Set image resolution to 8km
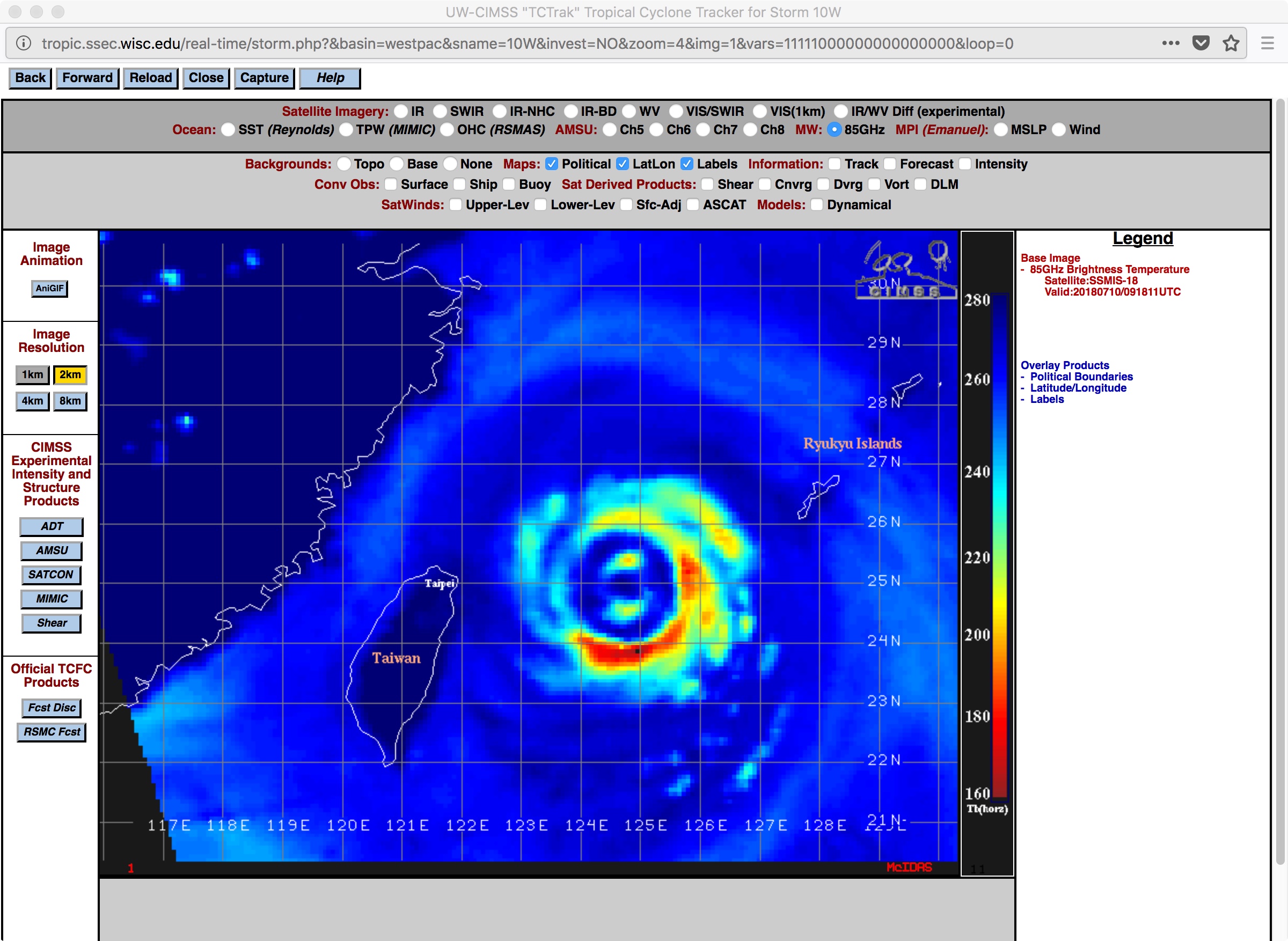The image size is (1288, 941). tap(70, 402)
